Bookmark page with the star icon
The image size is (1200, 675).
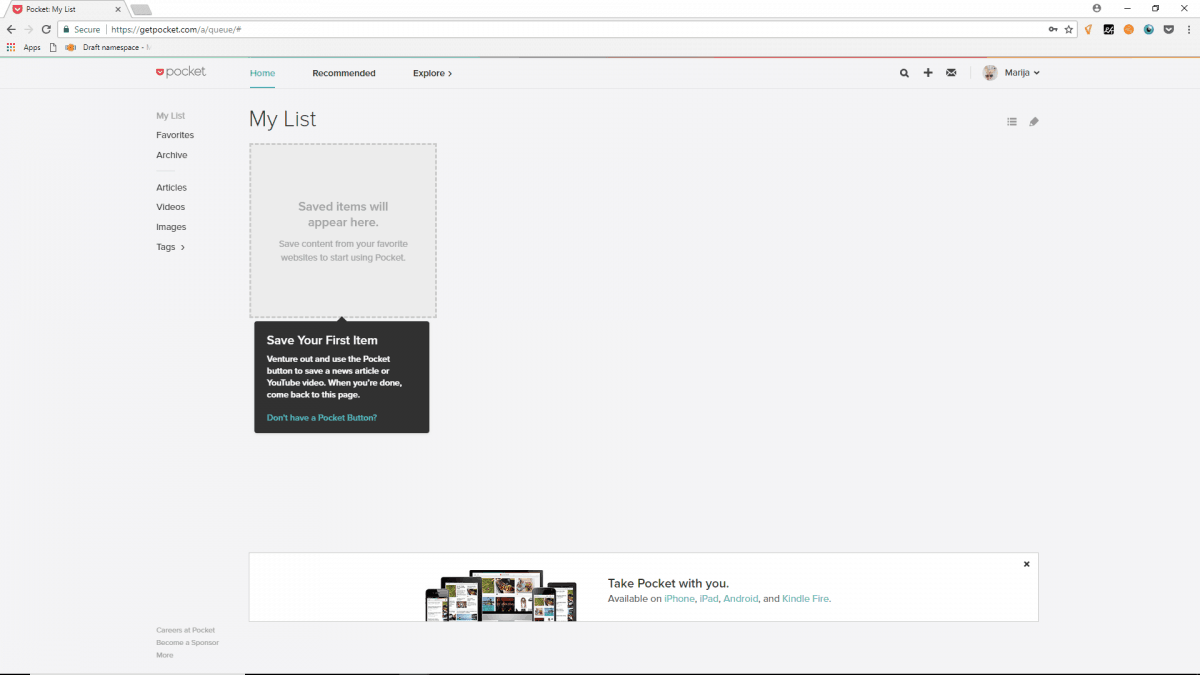[x=1069, y=30]
